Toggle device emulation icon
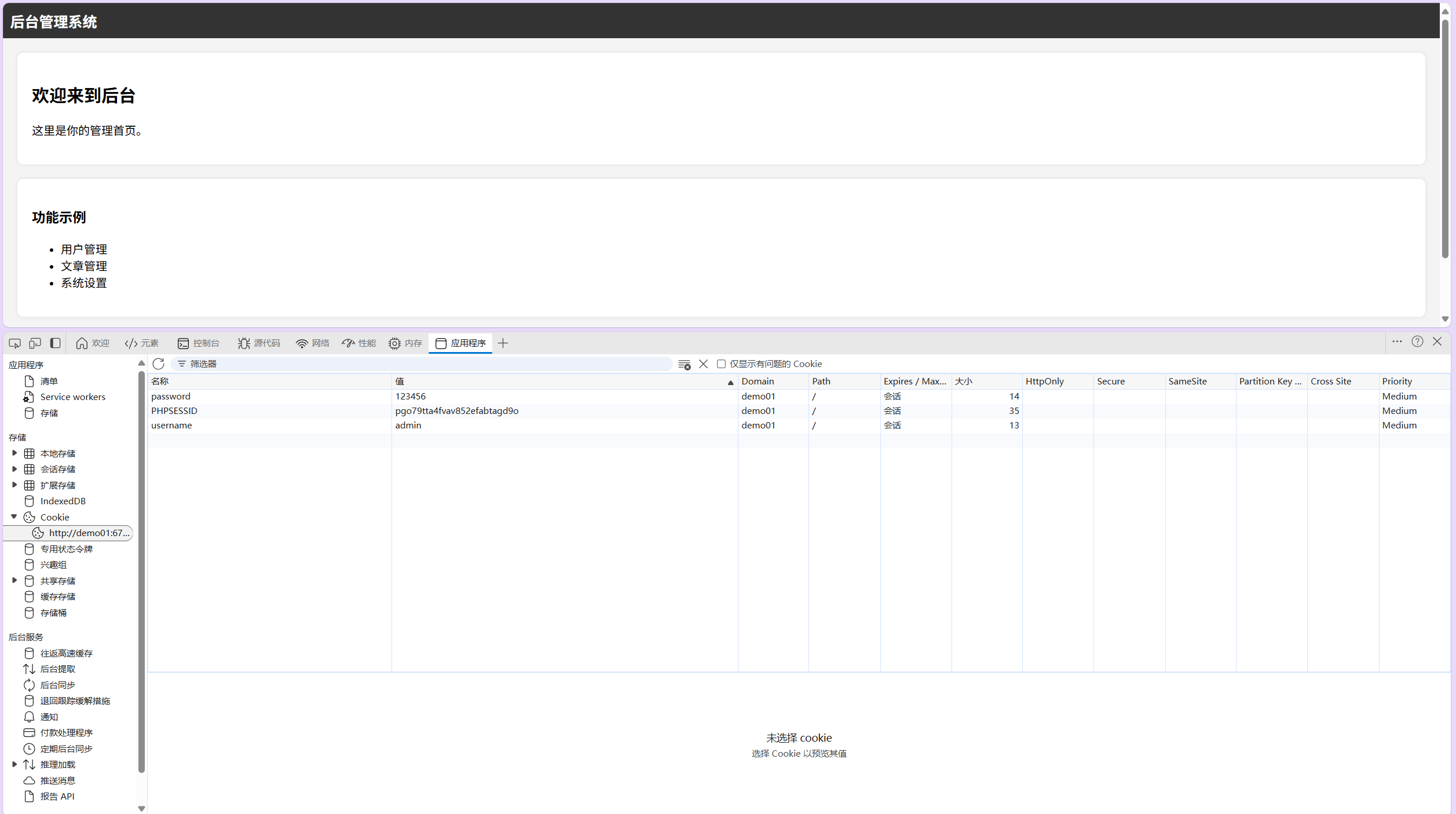The image size is (1456, 814). (x=35, y=343)
